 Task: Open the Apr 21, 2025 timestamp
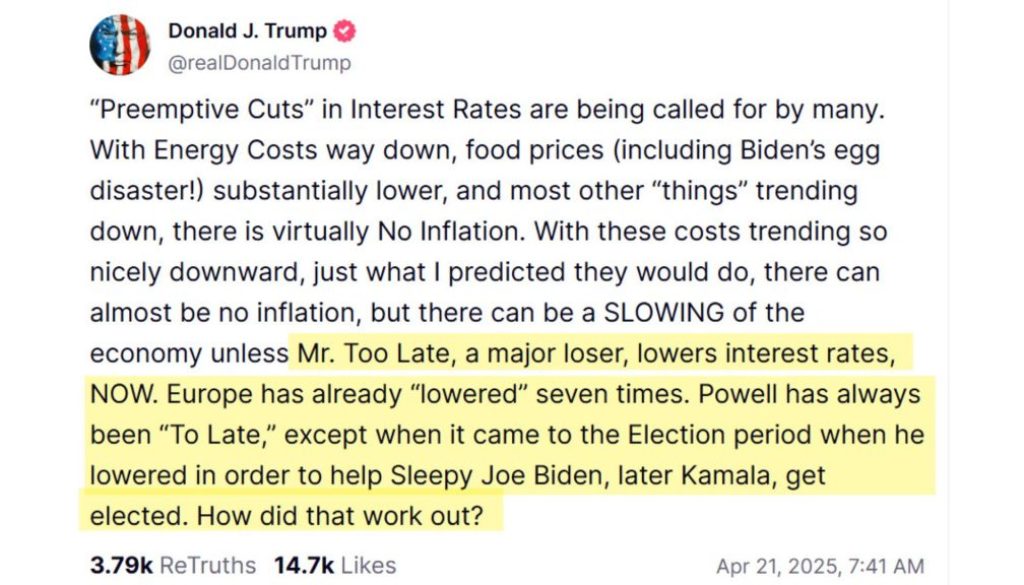coord(820,566)
